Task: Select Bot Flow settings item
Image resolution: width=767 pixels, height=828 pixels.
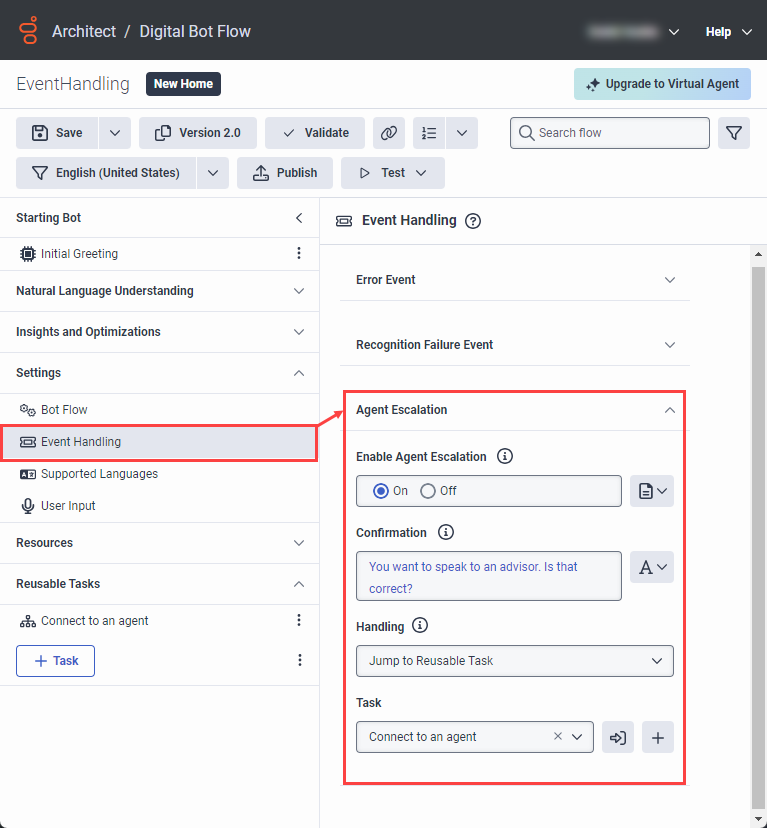Action: pos(160,410)
